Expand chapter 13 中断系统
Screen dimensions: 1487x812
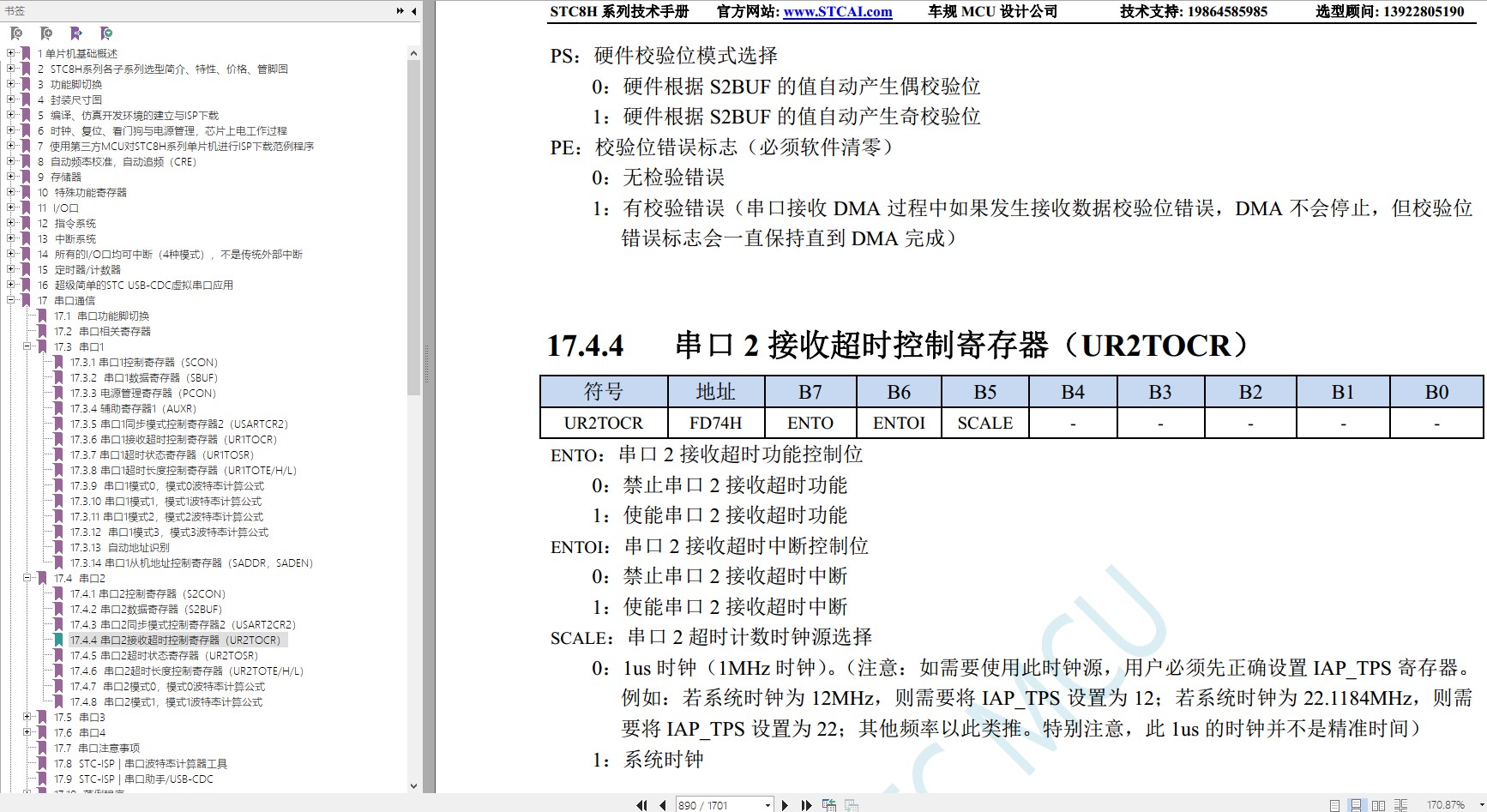click(x=11, y=238)
